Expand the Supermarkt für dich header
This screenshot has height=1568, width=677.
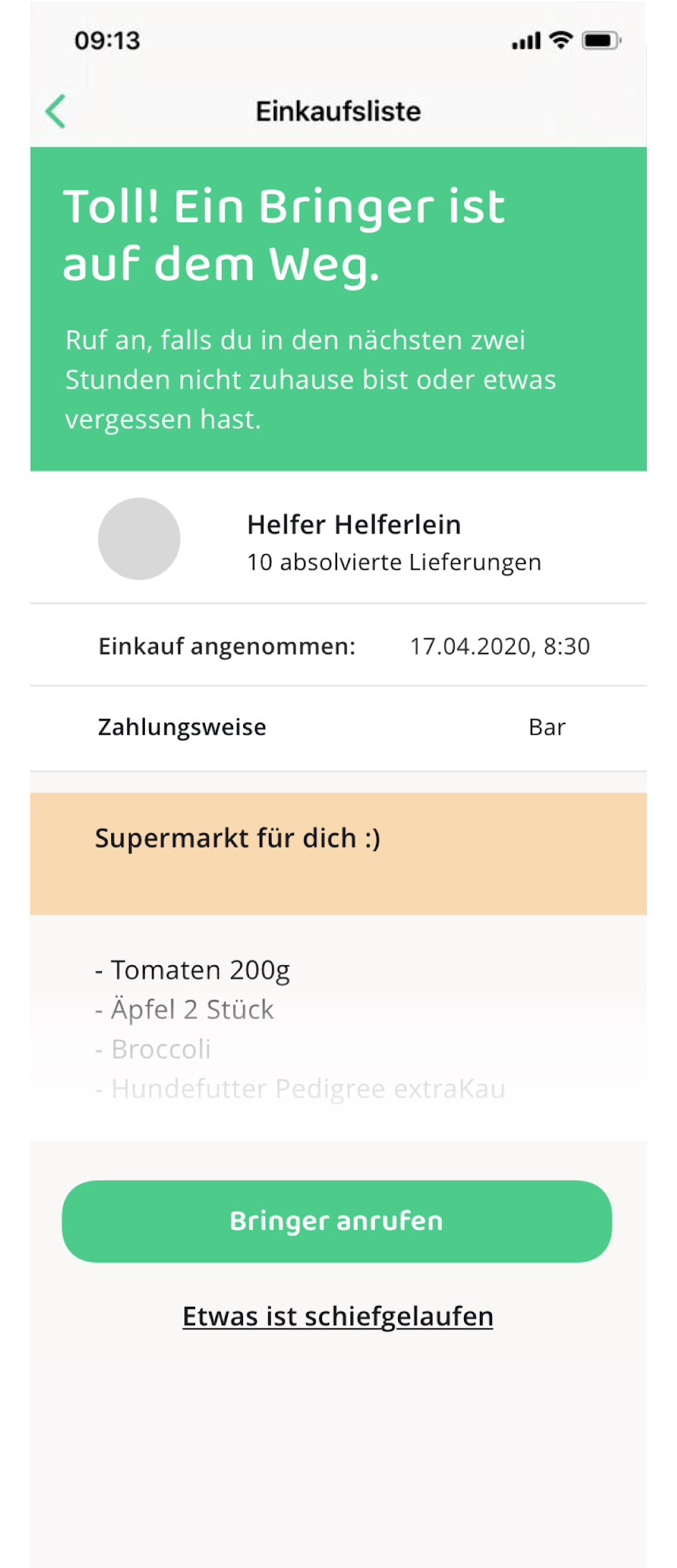pyautogui.click(x=338, y=853)
